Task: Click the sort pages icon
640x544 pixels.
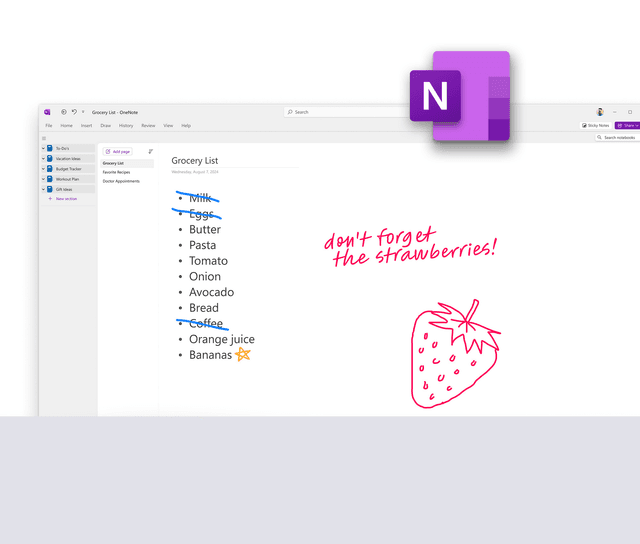Action: (151, 151)
